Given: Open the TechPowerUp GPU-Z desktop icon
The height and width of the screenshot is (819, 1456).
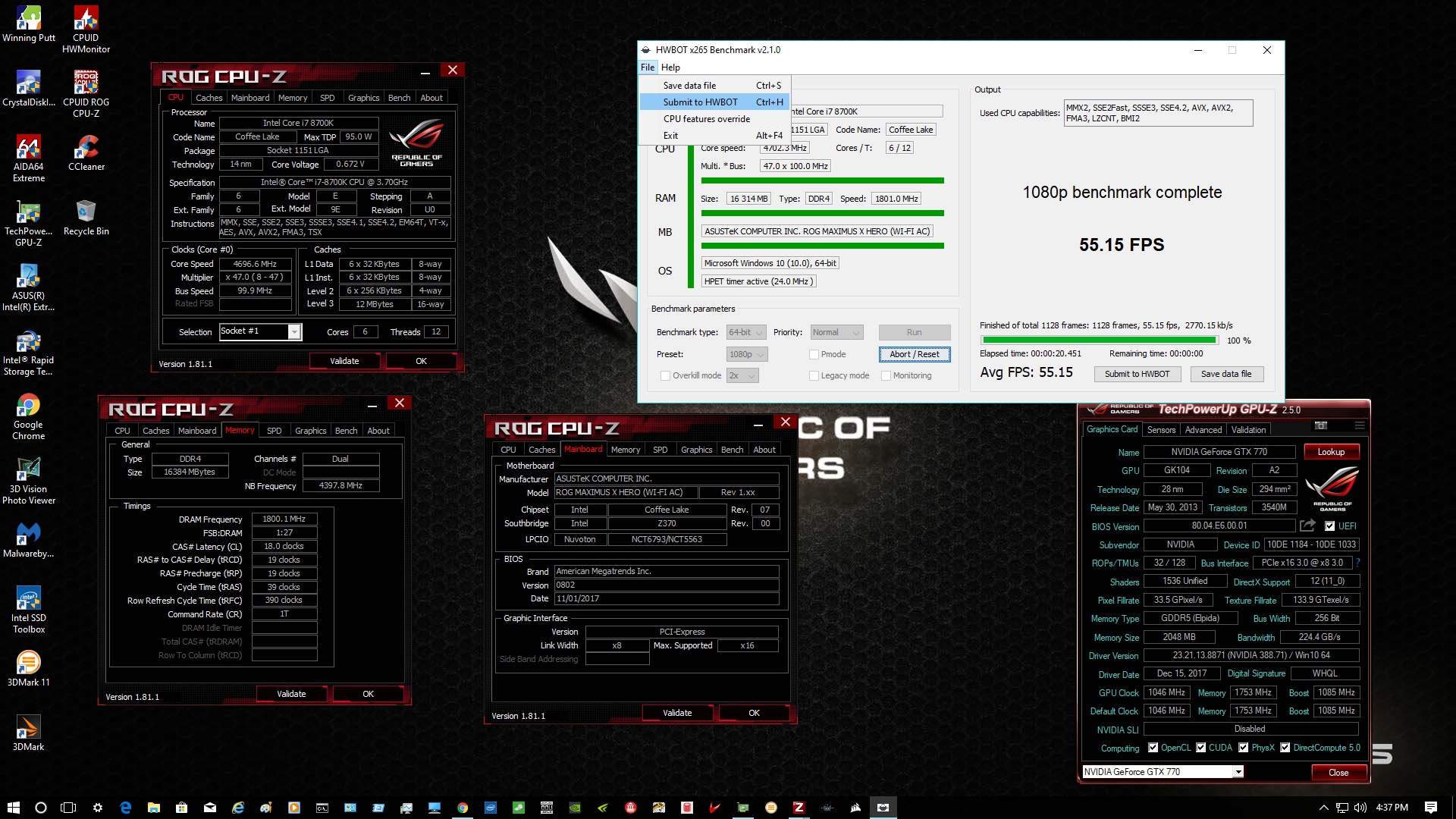Looking at the screenshot, I should [x=28, y=223].
